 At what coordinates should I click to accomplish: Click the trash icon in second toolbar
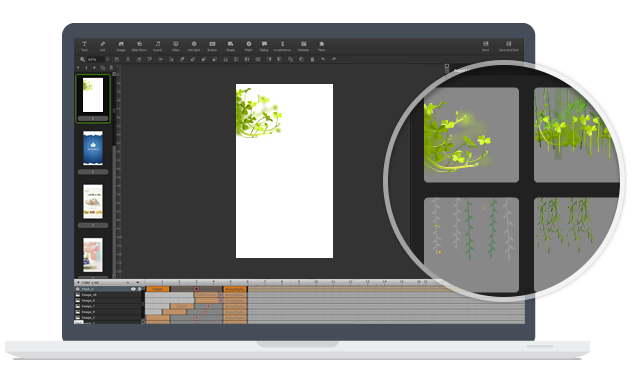[312, 59]
